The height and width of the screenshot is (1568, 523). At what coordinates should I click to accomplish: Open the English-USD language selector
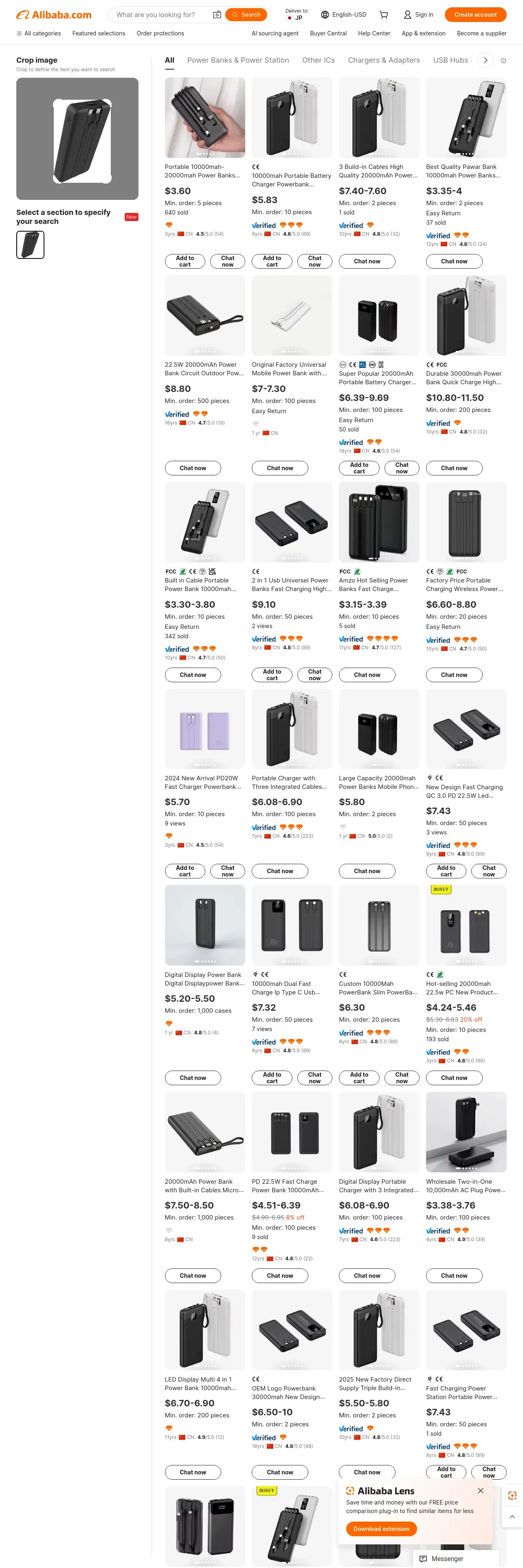click(x=343, y=15)
